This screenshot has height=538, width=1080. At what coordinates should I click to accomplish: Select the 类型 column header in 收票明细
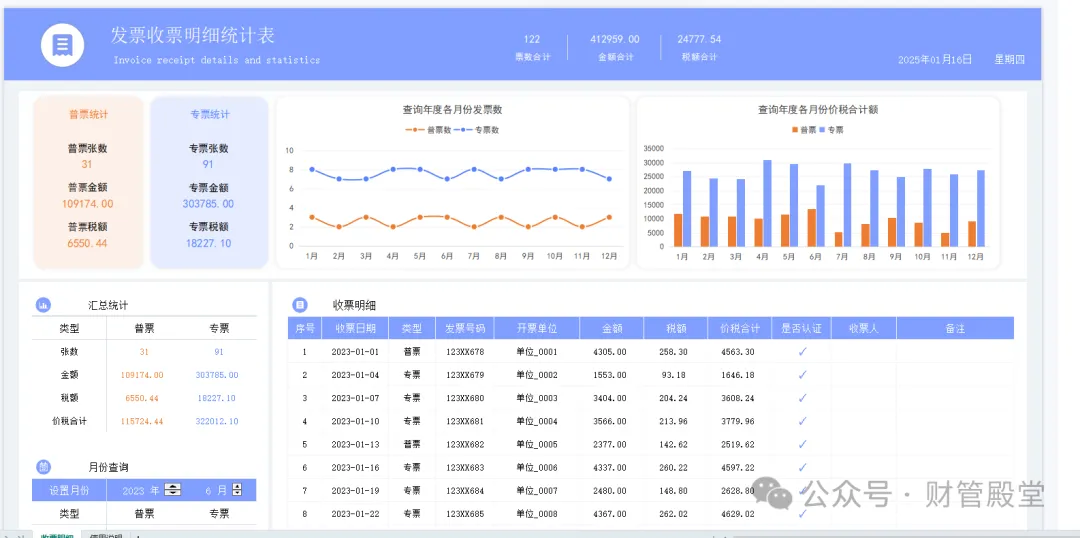click(412, 328)
